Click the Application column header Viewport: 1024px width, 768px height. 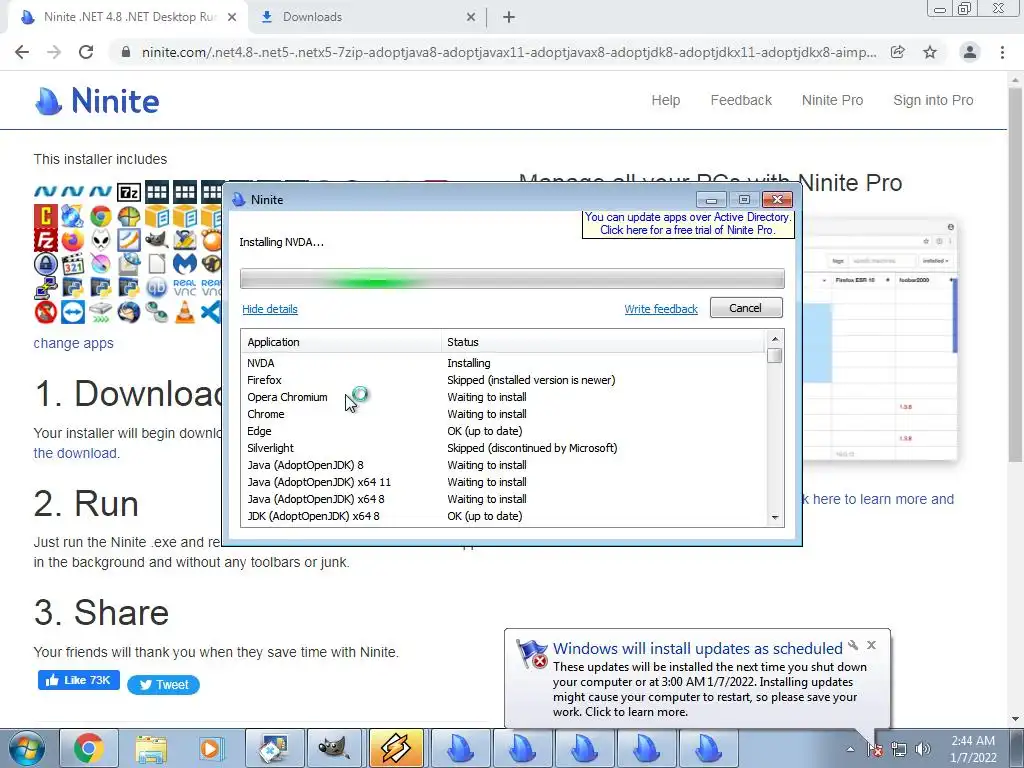coord(342,342)
